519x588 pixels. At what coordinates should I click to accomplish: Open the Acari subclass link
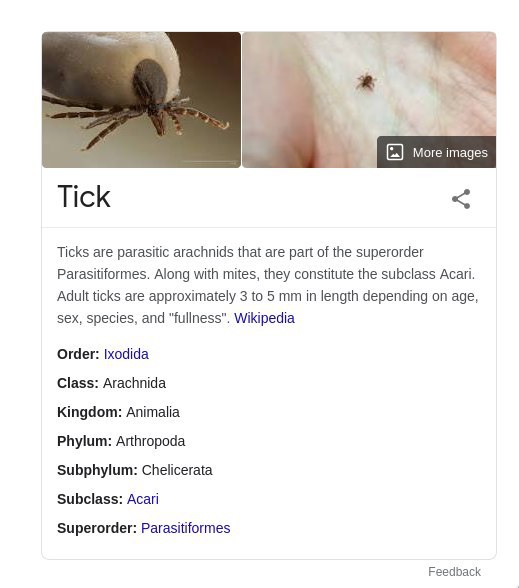[143, 500]
